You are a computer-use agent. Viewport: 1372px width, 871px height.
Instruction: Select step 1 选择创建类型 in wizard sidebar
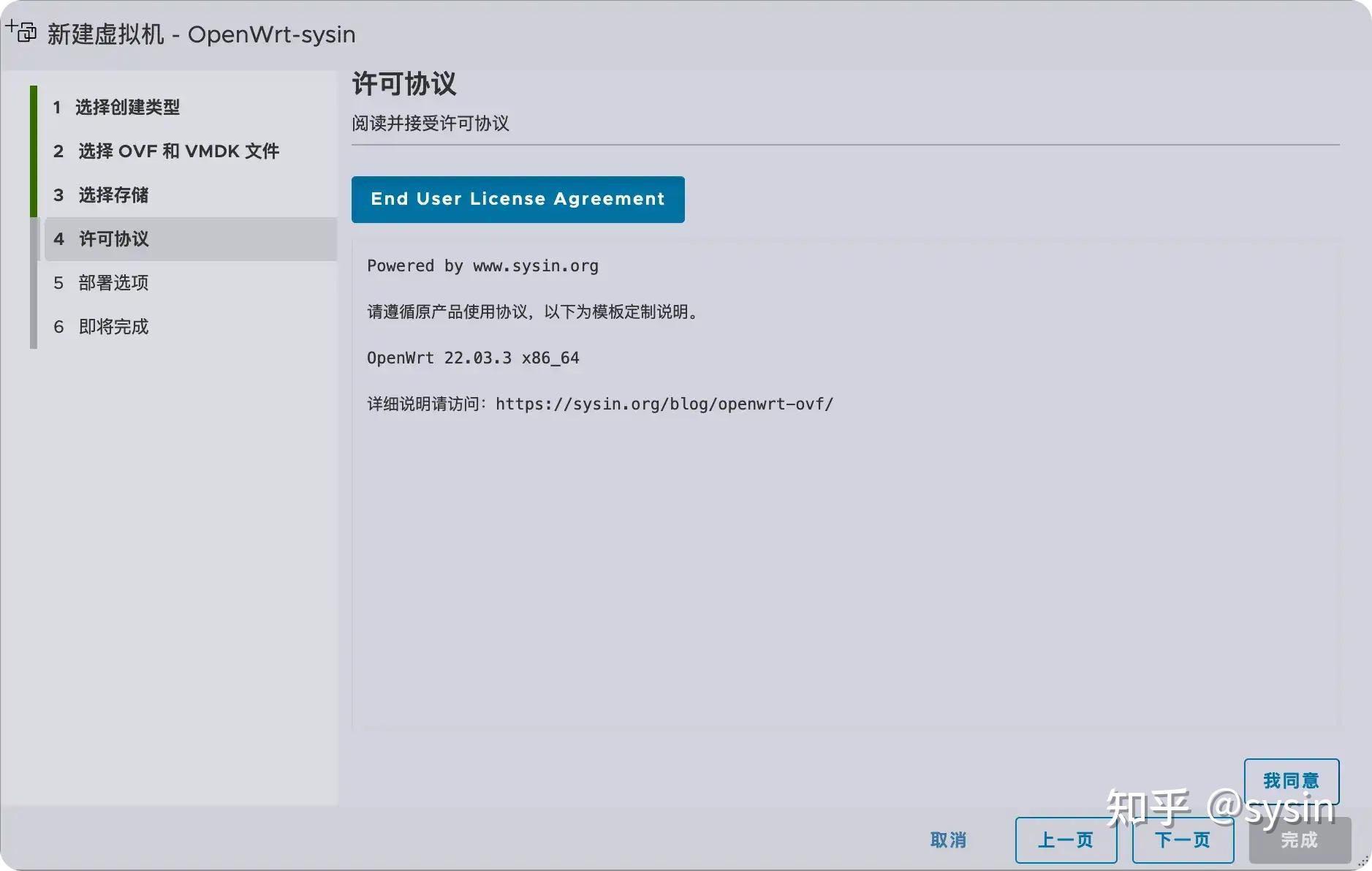(x=128, y=107)
